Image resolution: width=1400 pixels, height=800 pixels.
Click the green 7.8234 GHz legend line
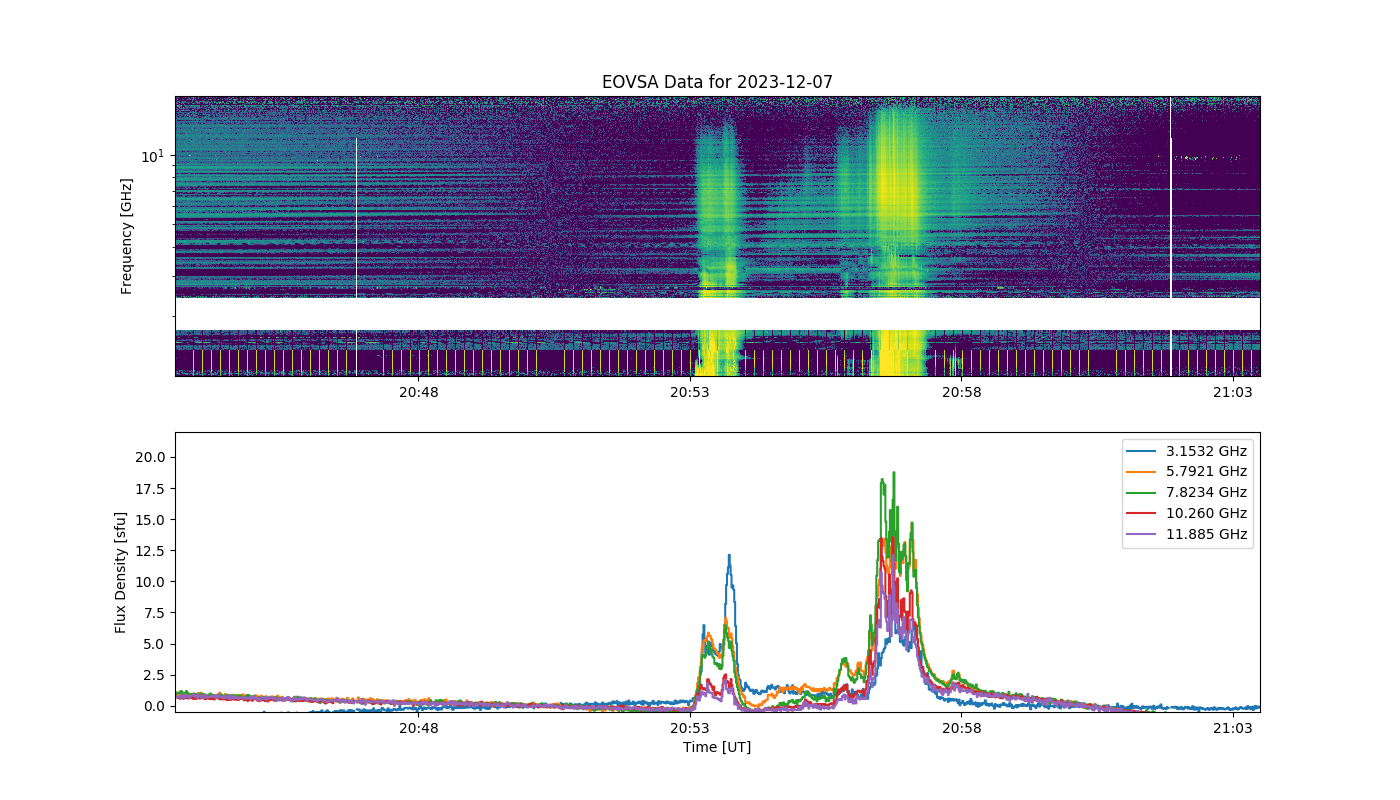coord(1144,492)
